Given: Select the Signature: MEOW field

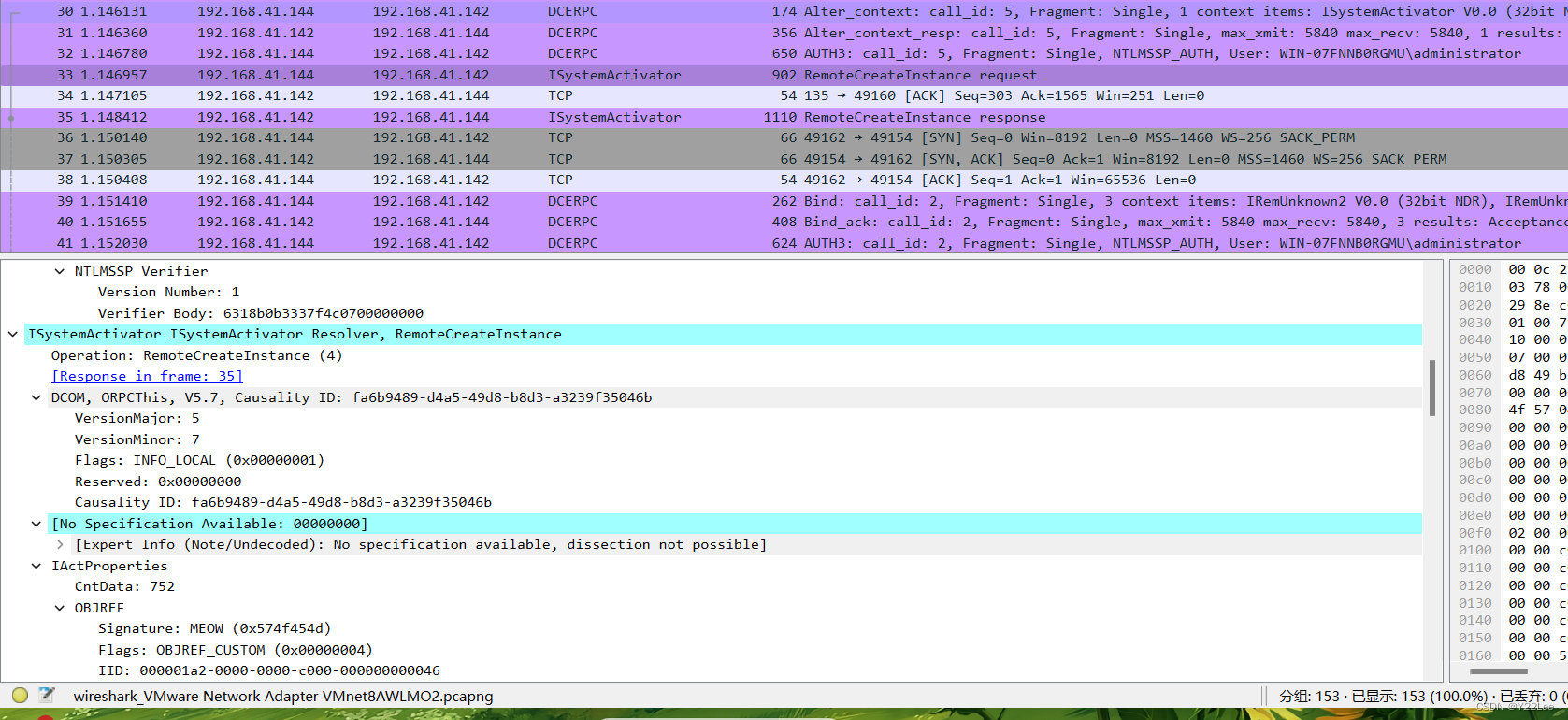Looking at the screenshot, I should click(x=214, y=628).
